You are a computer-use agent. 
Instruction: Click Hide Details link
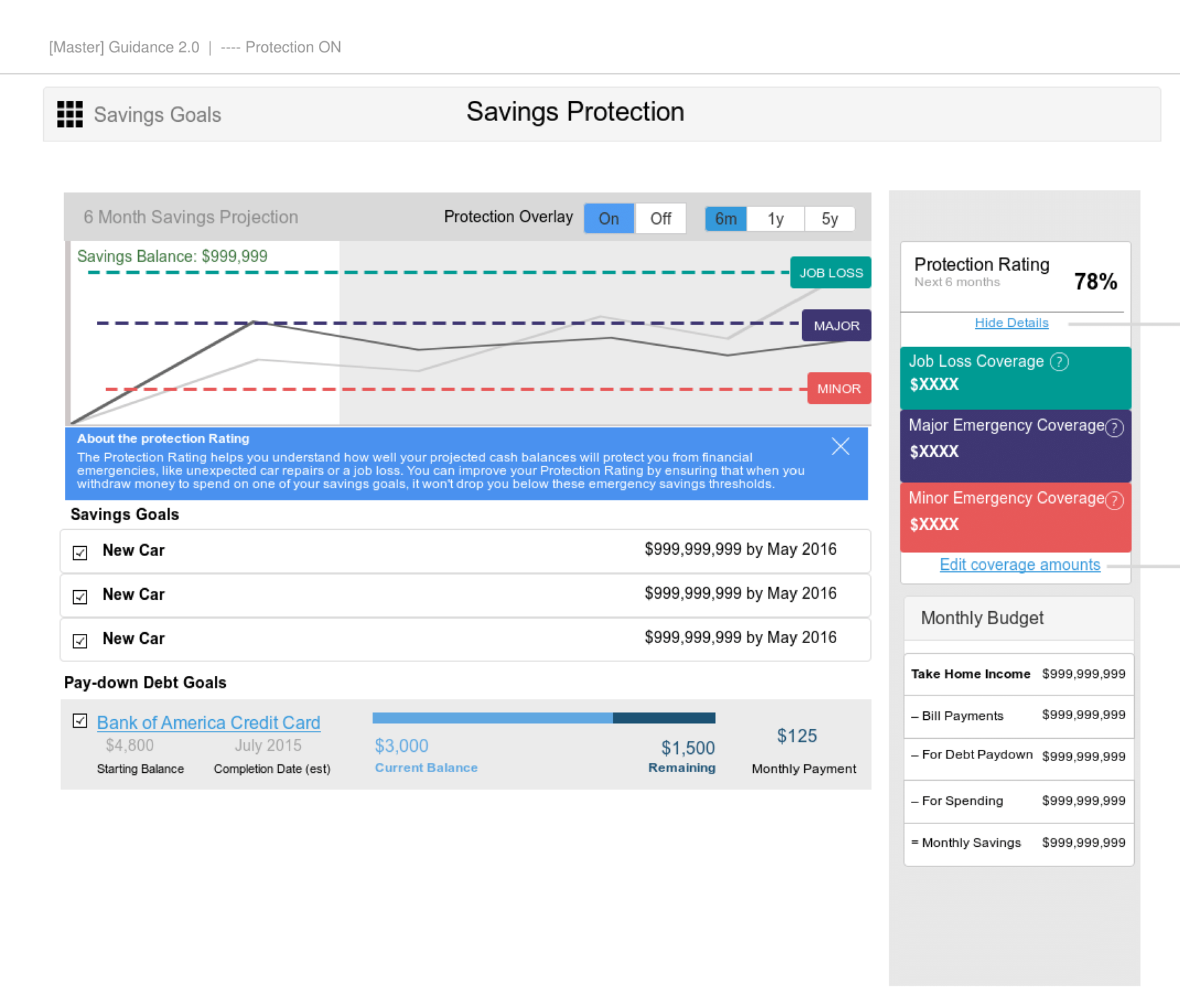1011,323
